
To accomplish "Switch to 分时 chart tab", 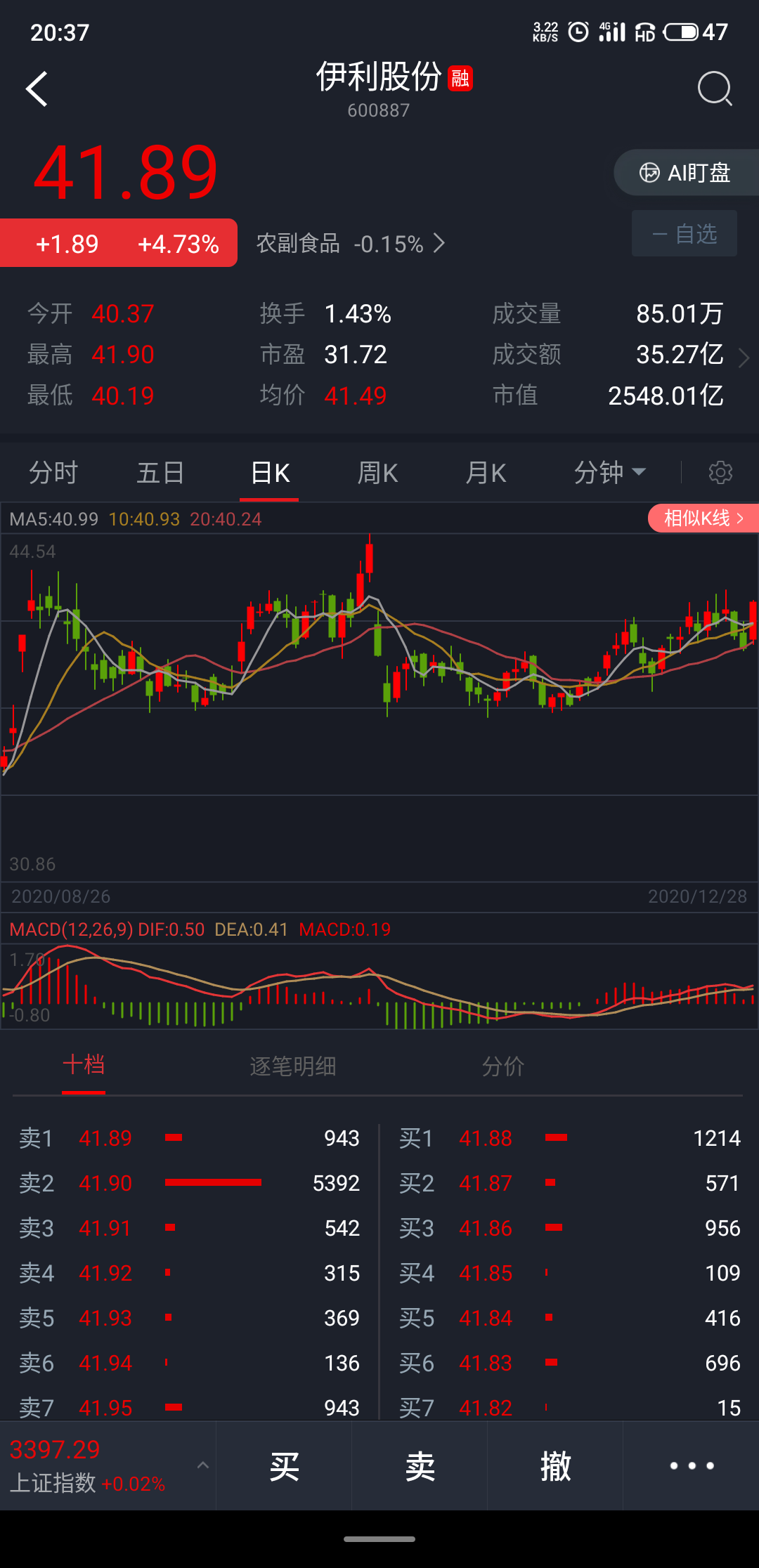I will tap(53, 473).
